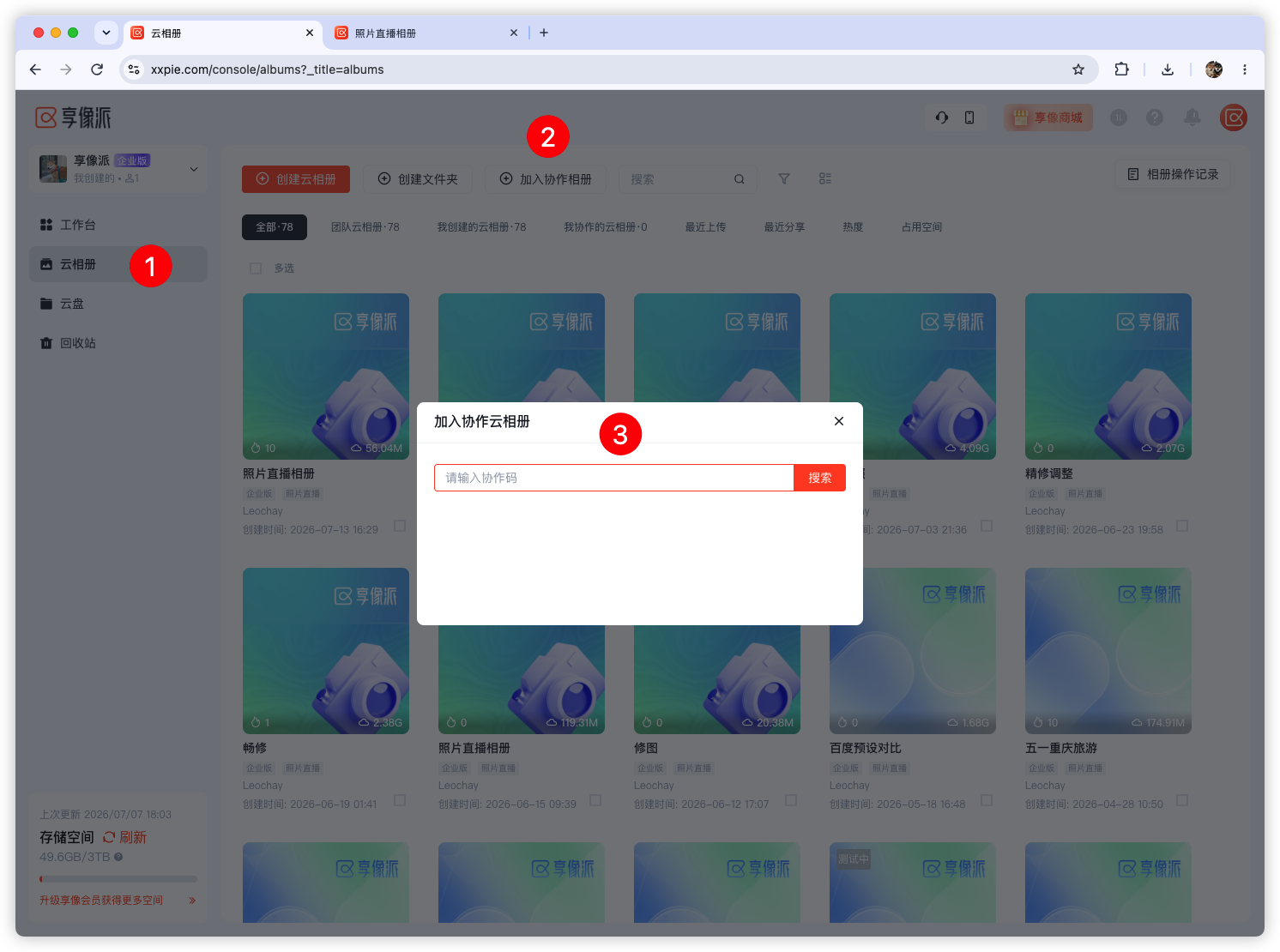The height and width of the screenshot is (952, 1280).
Task: Open the mobile phone app icon
Action: [969, 117]
